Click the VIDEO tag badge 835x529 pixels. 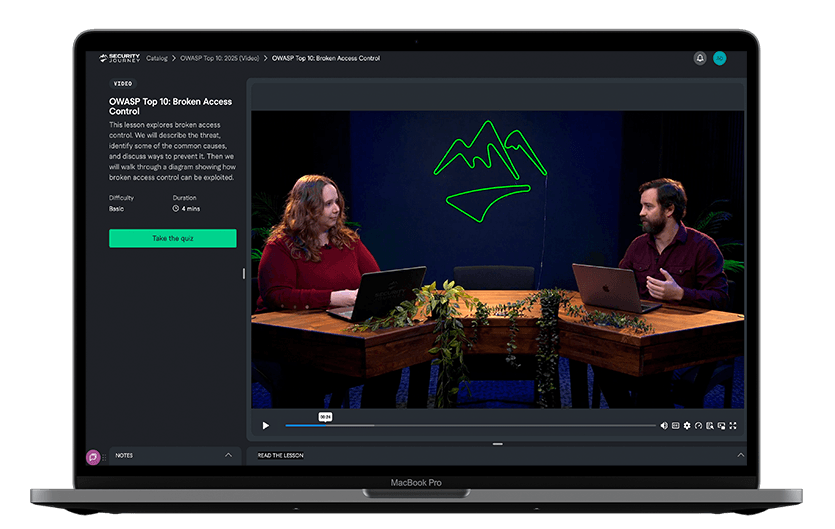coord(123,84)
